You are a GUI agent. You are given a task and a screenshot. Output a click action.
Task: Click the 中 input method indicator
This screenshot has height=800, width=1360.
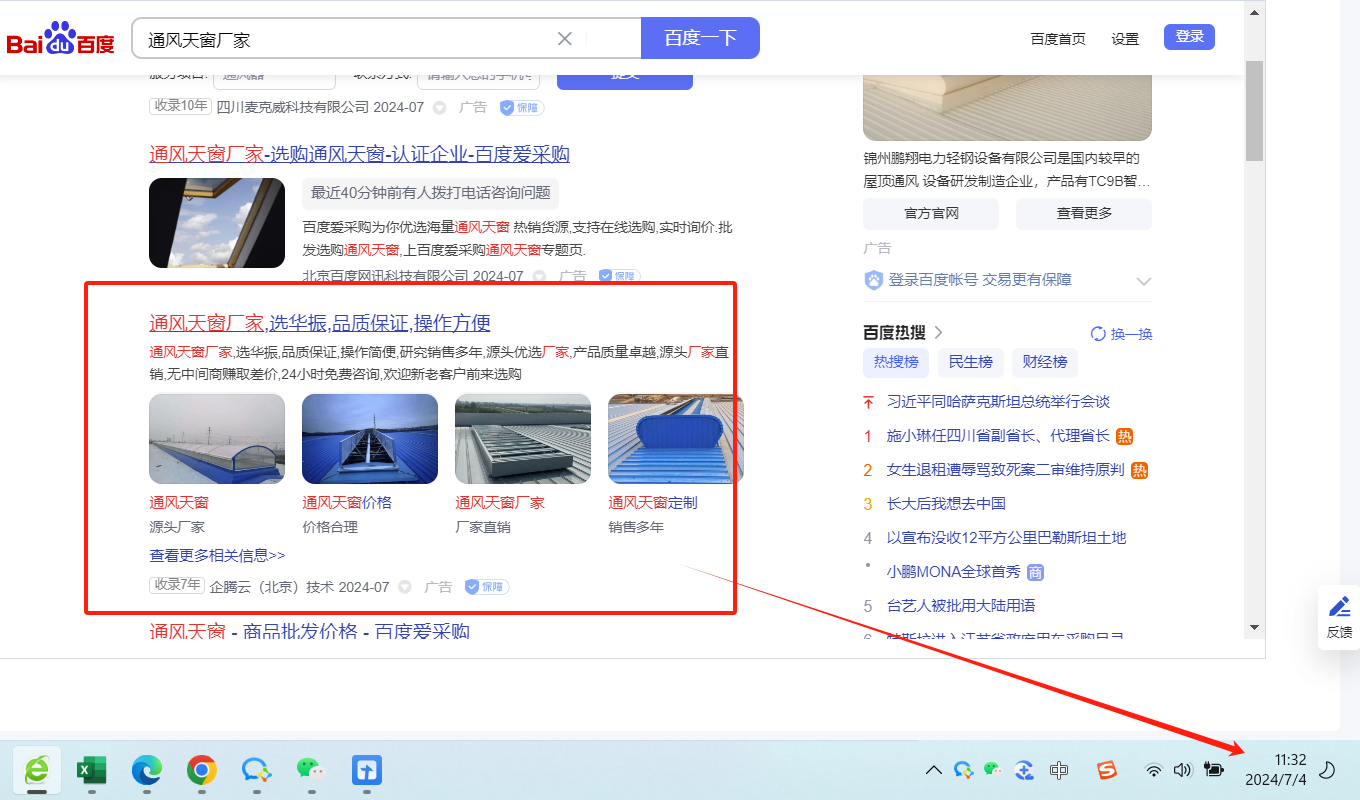pos(1059,770)
